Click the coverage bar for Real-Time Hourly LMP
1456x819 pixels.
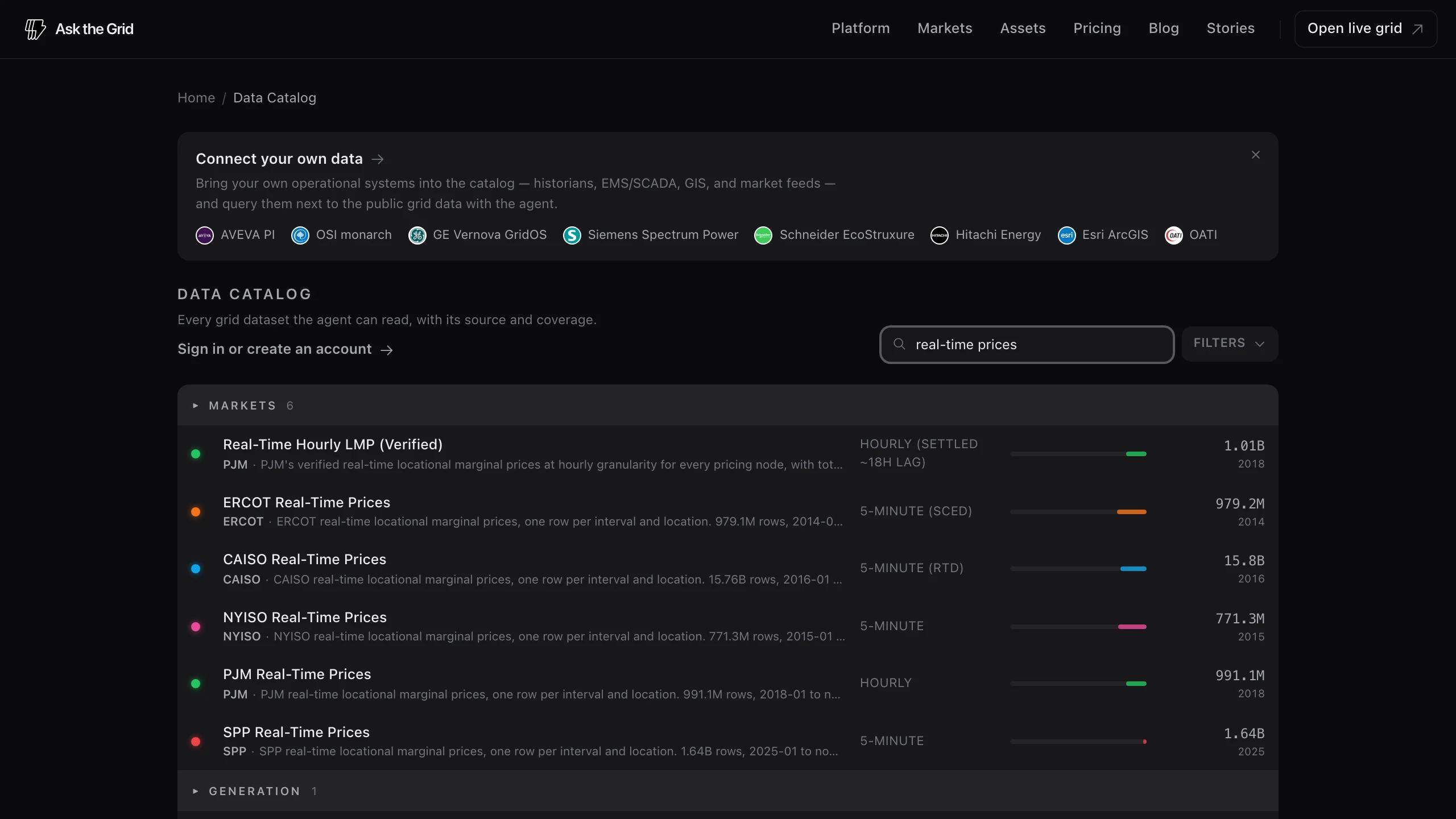tap(1078, 454)
